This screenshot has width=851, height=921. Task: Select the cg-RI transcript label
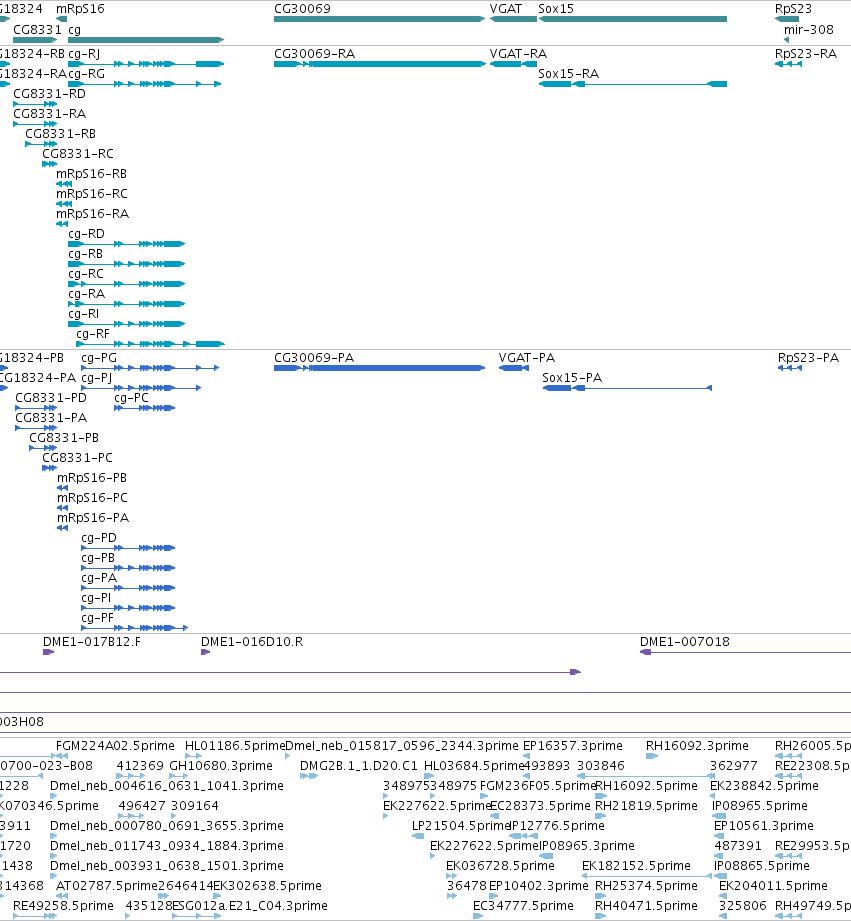tap(83, 314)
